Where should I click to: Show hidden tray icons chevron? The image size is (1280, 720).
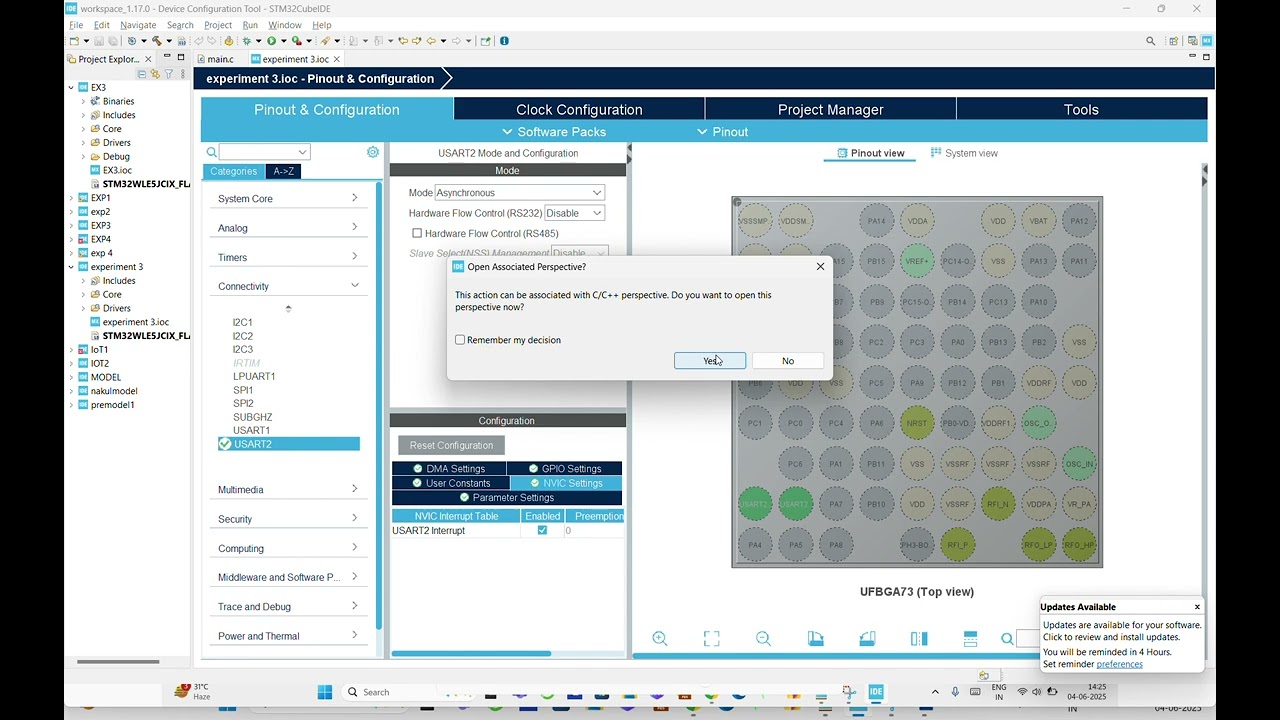point(935,692)
